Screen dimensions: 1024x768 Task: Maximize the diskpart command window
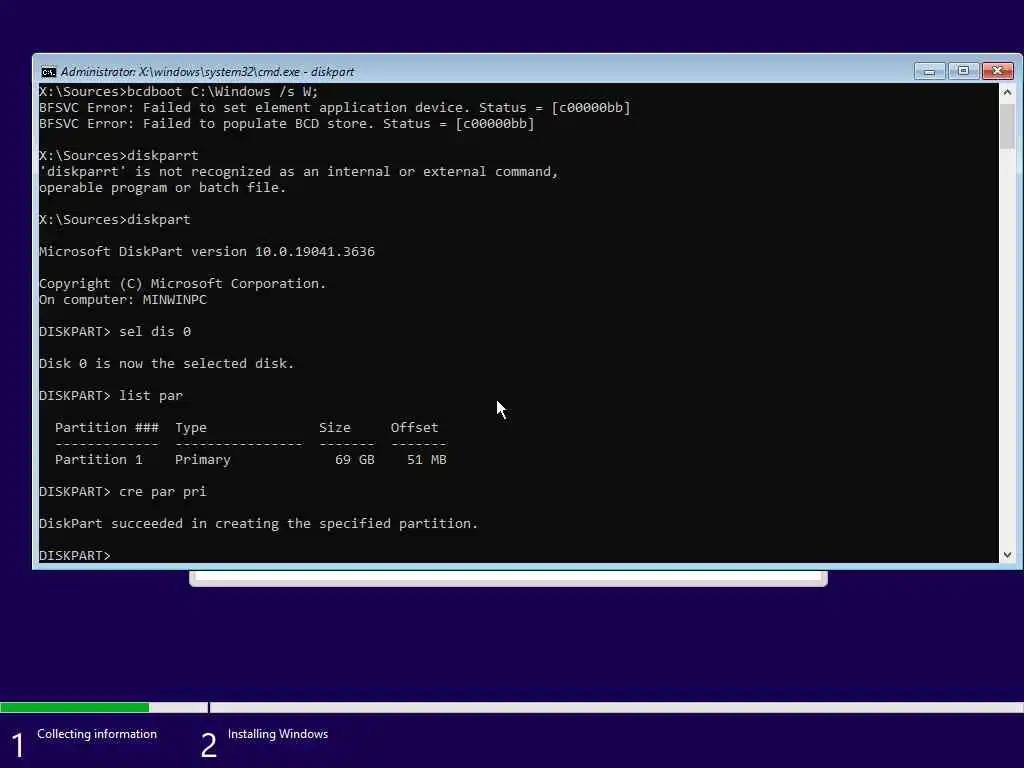pyautogui.click(x=963, y=71)
